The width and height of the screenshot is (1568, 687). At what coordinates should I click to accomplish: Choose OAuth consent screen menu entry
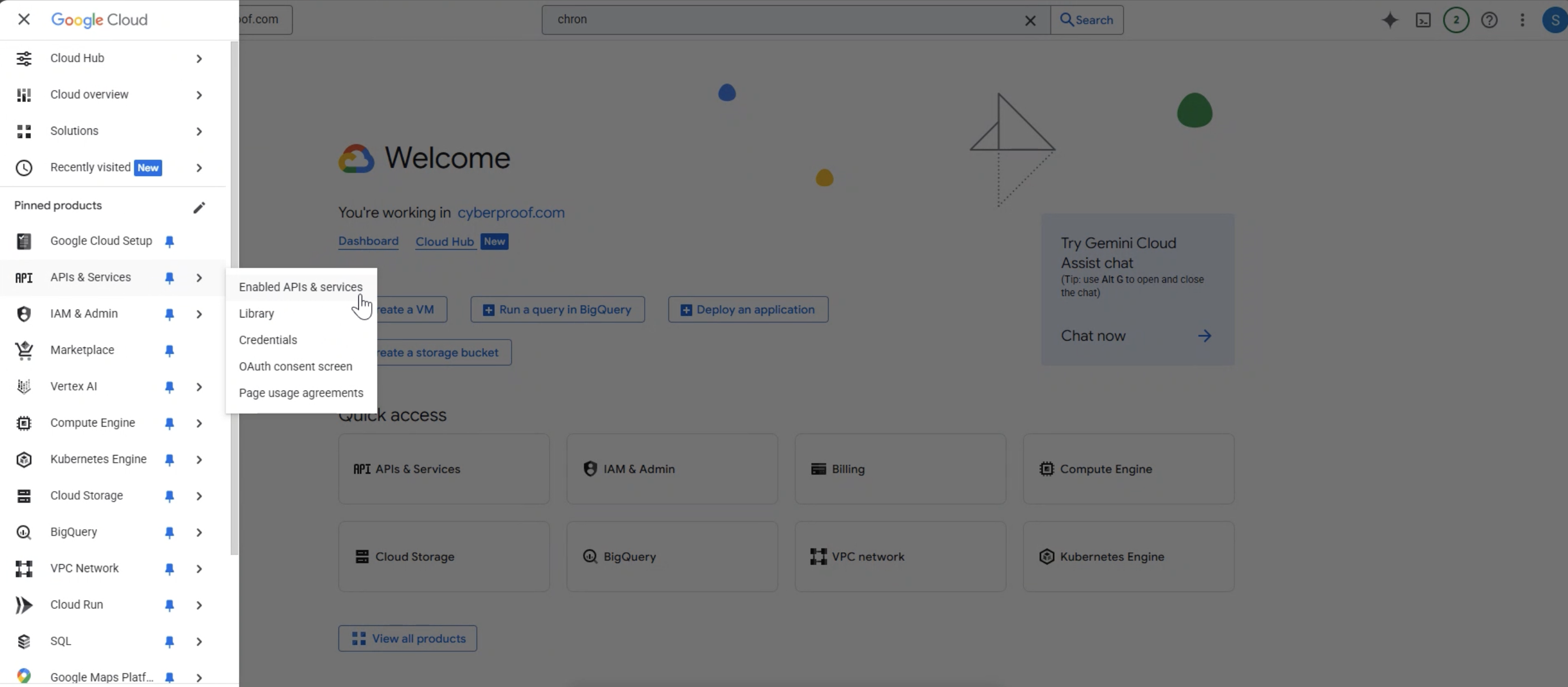[x=295, y=366]
